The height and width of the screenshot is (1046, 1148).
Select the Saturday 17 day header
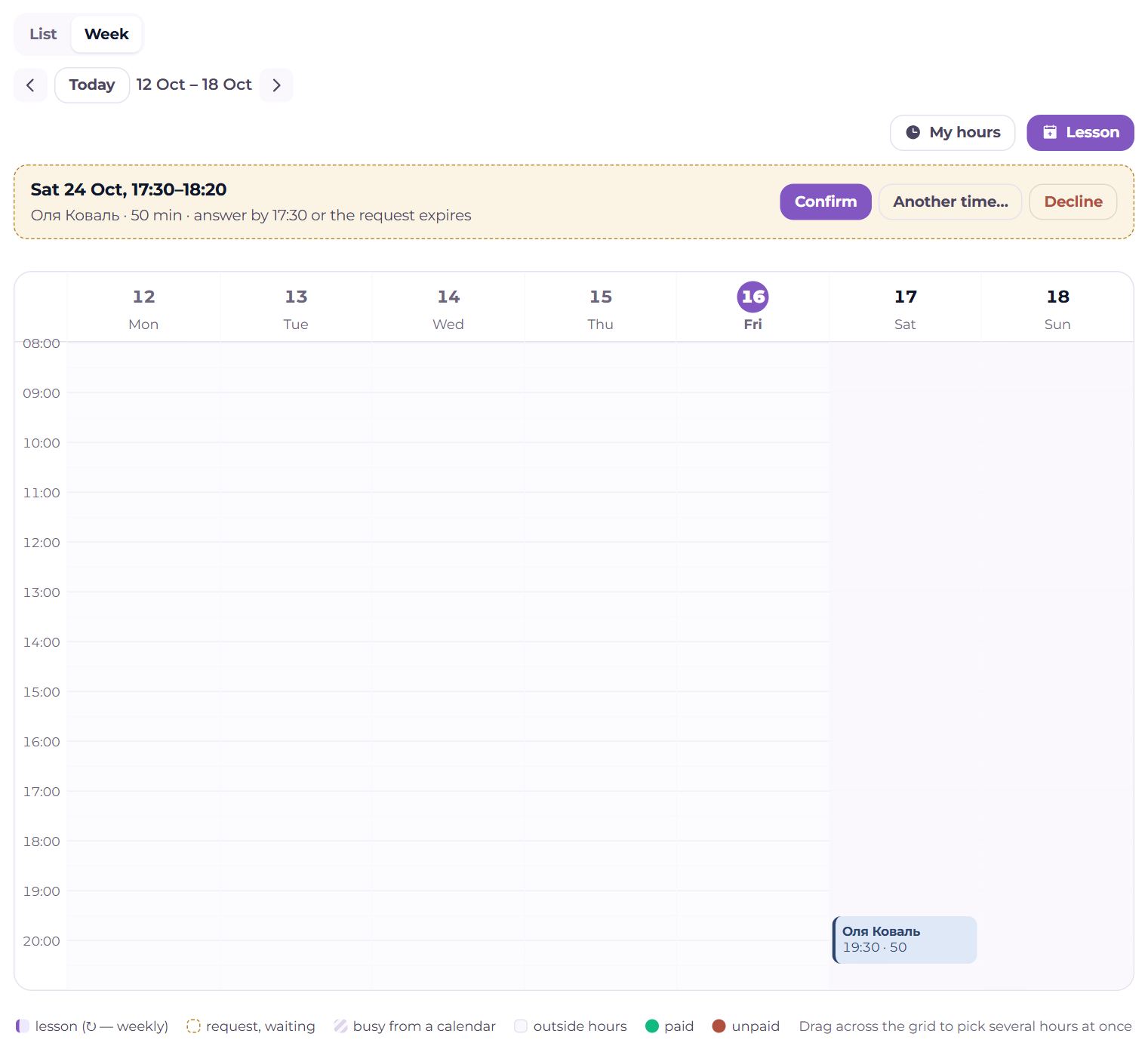pos(905,309)
